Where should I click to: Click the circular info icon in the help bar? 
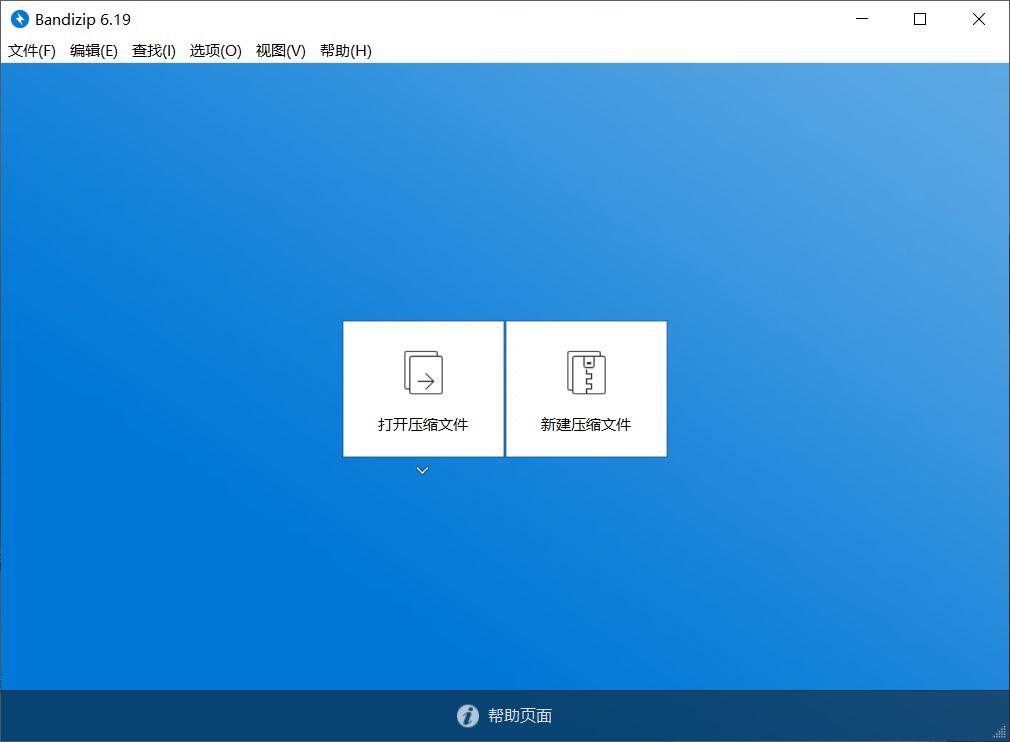click(x=467, y=715)
